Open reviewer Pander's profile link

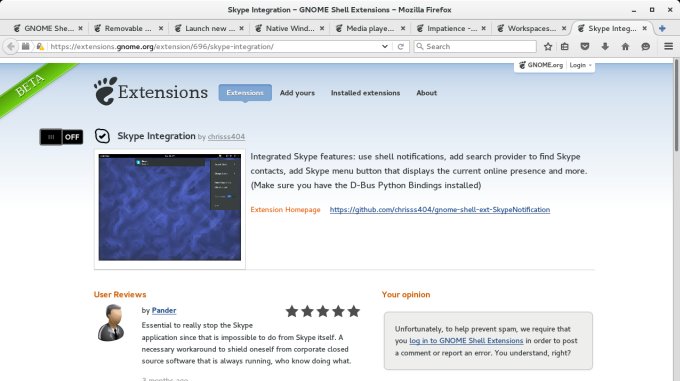tap(164, 310)
